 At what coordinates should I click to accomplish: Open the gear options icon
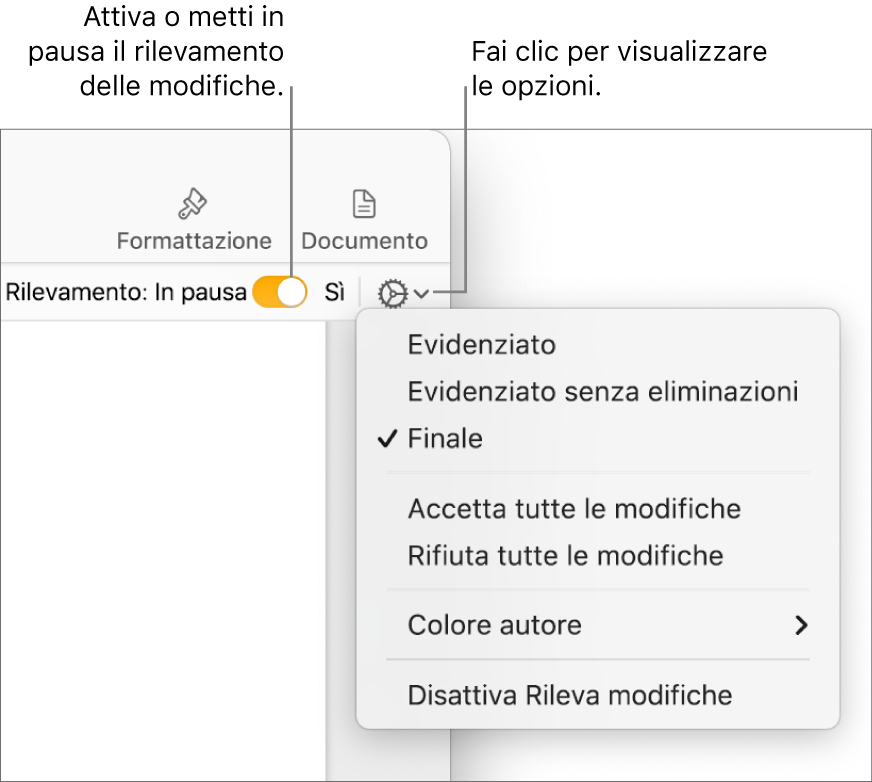point(392,293)
